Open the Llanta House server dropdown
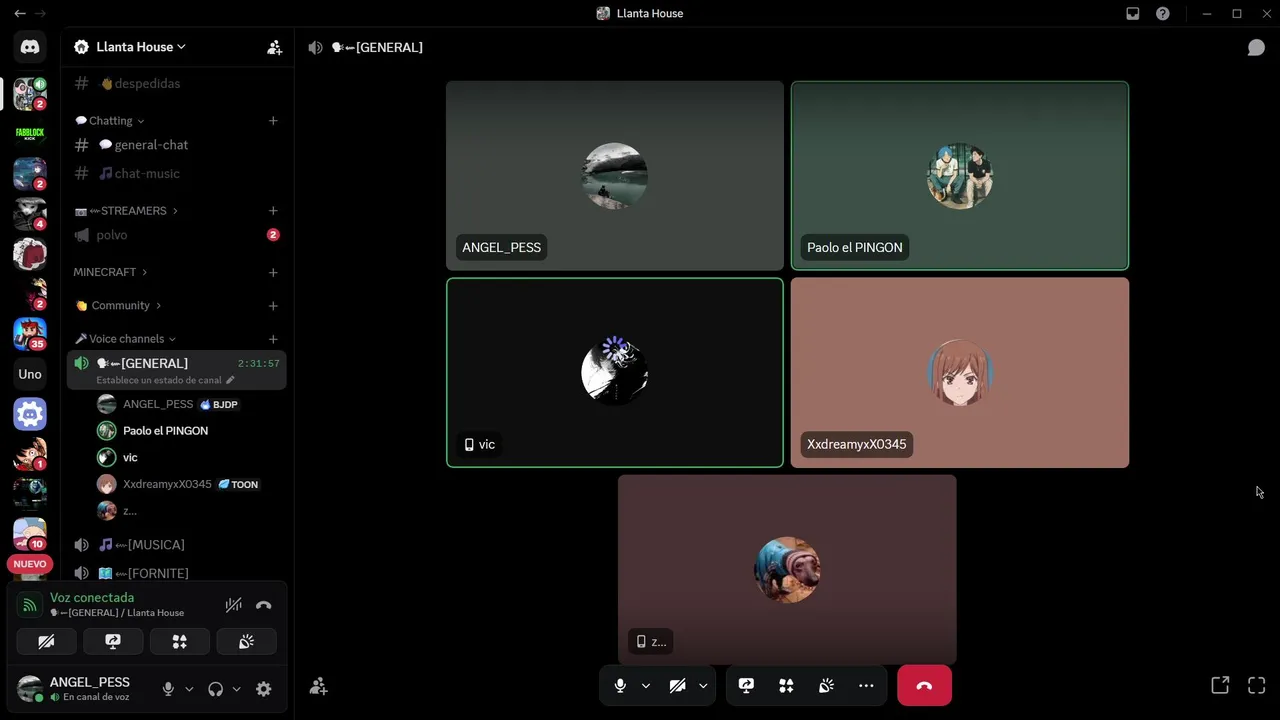The width and height of the screenshot is (1280, 720). [x=141, y=47]
